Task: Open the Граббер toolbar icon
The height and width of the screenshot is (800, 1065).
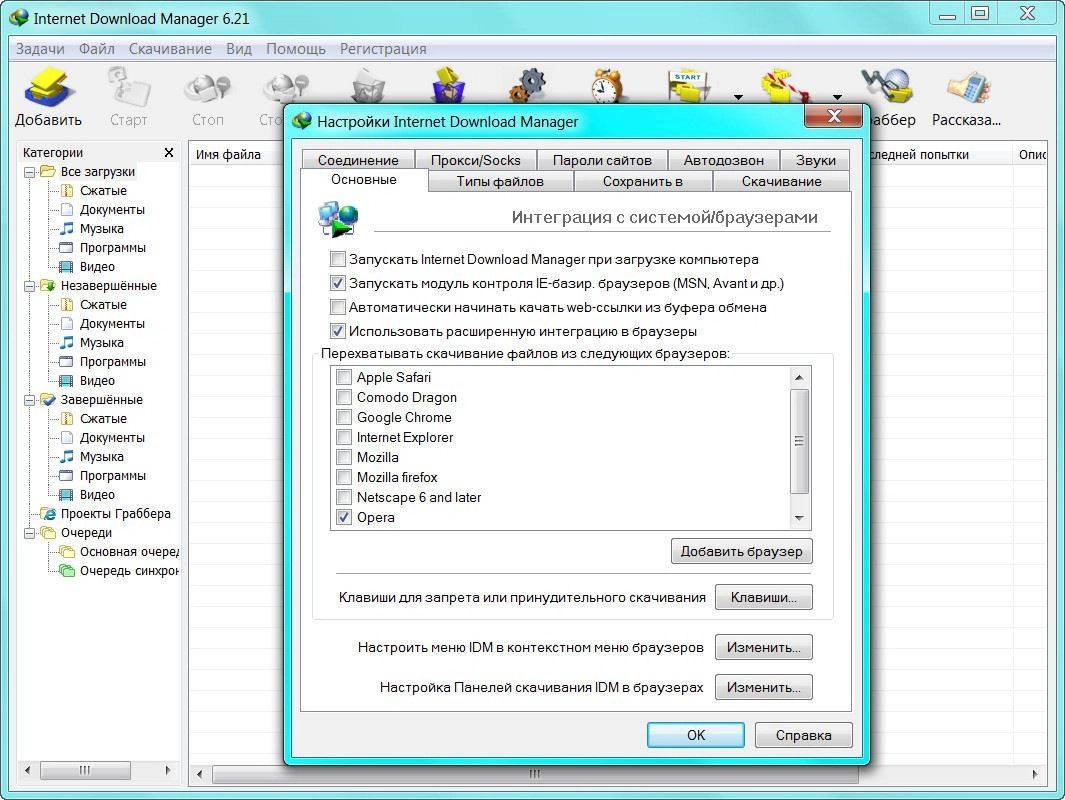Action: [886, 87]
